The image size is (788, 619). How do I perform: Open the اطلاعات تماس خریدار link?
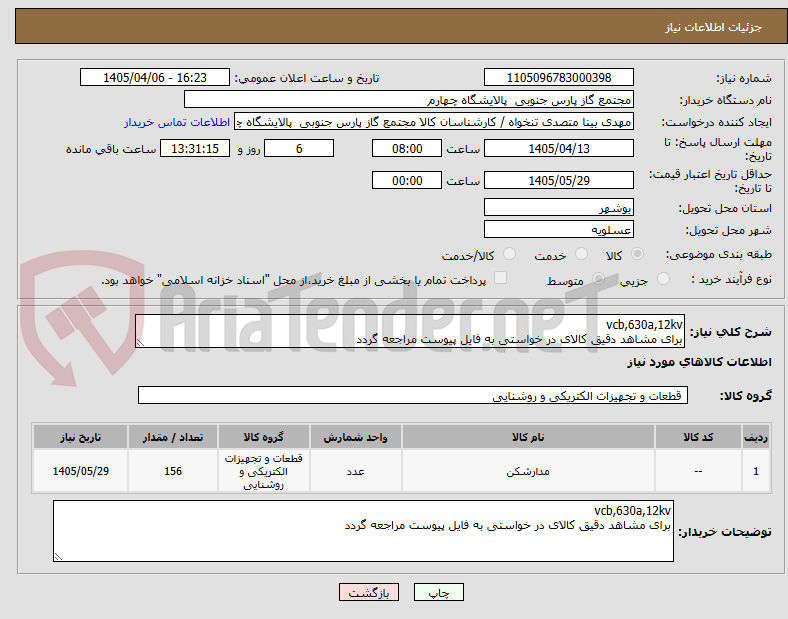tap(177, 122)
